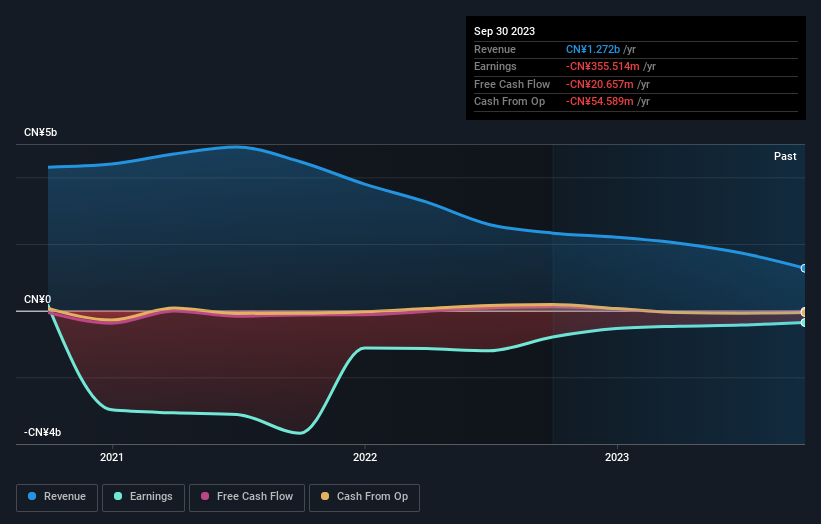Click the Revenue endpoint marker on chart

804,268
